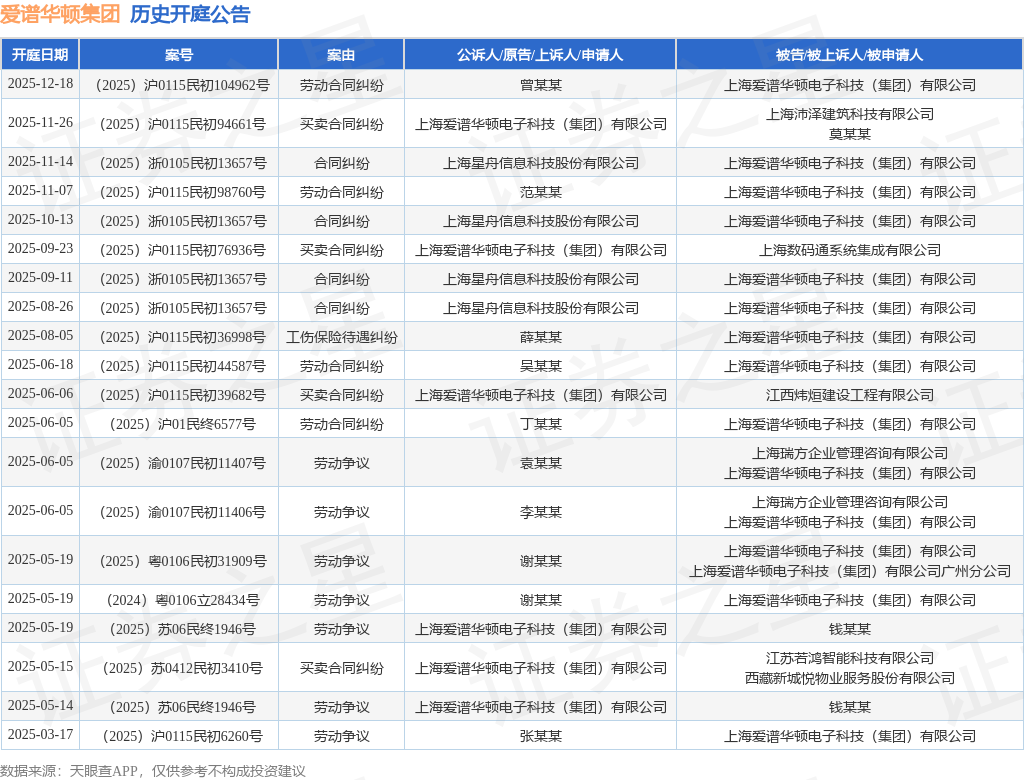Select the date cell 2025-12-18
This screenshot has width=1024, height=780.
pyautogui.click(x=40, y=84)
